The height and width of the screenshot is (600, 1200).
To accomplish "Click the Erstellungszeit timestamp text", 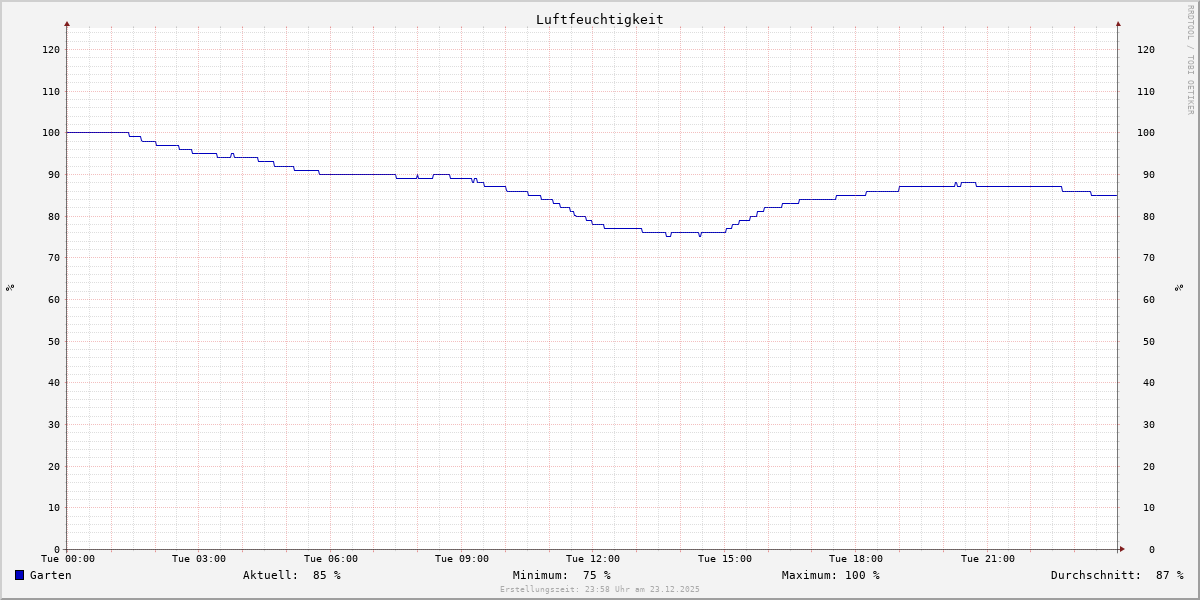I will pyautogui.click(x=599, y=590).
